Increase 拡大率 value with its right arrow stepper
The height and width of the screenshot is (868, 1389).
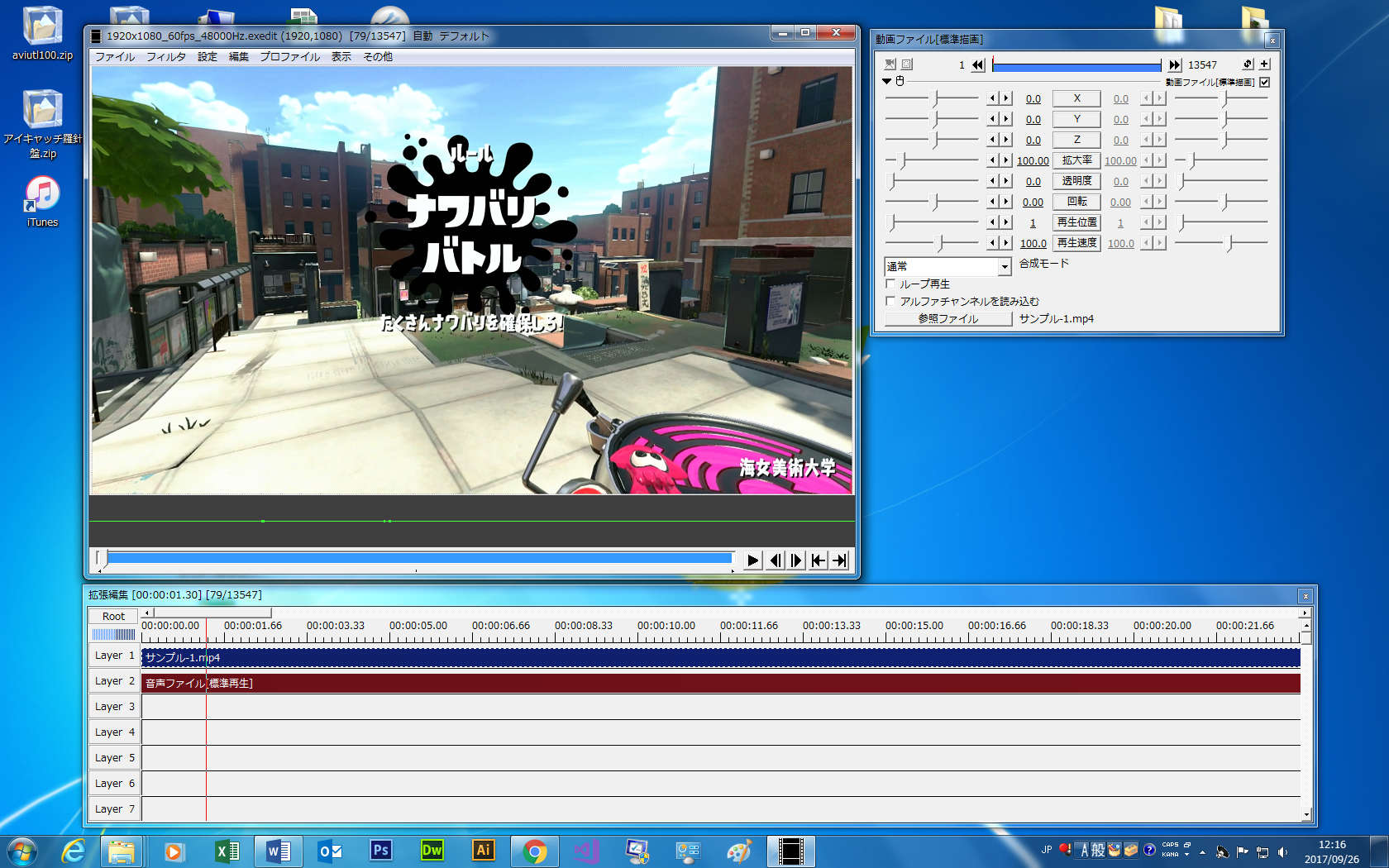pyautogui.click(x=1006, y=160)
